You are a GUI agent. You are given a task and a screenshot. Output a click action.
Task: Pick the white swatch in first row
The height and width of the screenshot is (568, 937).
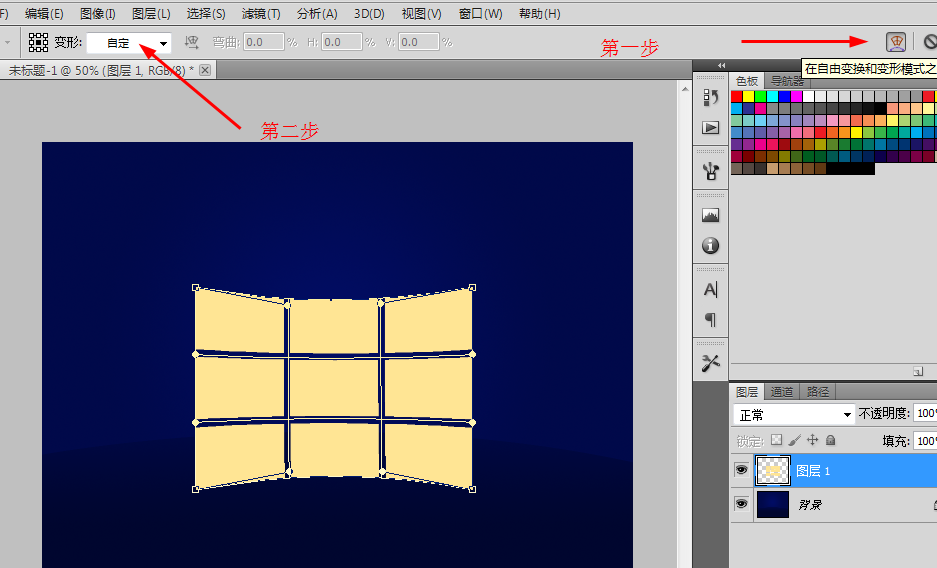(809, 96)
